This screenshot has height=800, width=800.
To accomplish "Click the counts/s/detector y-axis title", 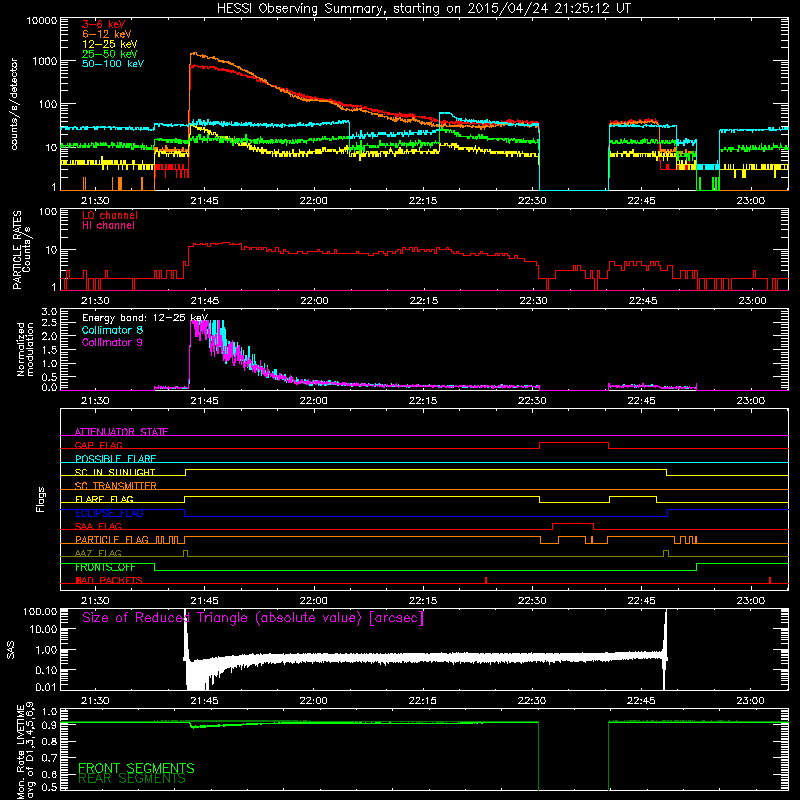I will click(x=14, y=104).
